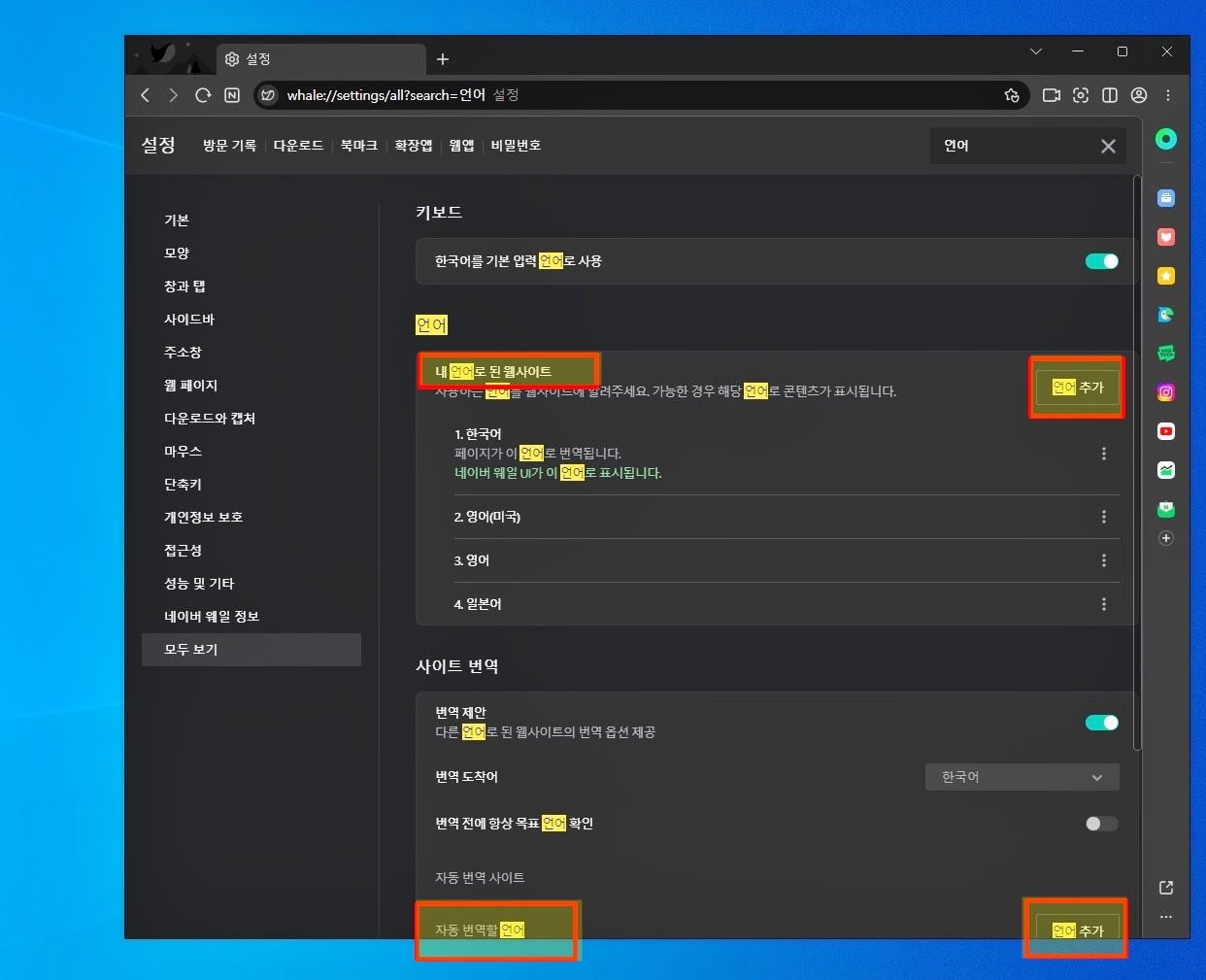Open the tab search chevron in title bar
This screenshot has height=980, width=1206.
1036,51
